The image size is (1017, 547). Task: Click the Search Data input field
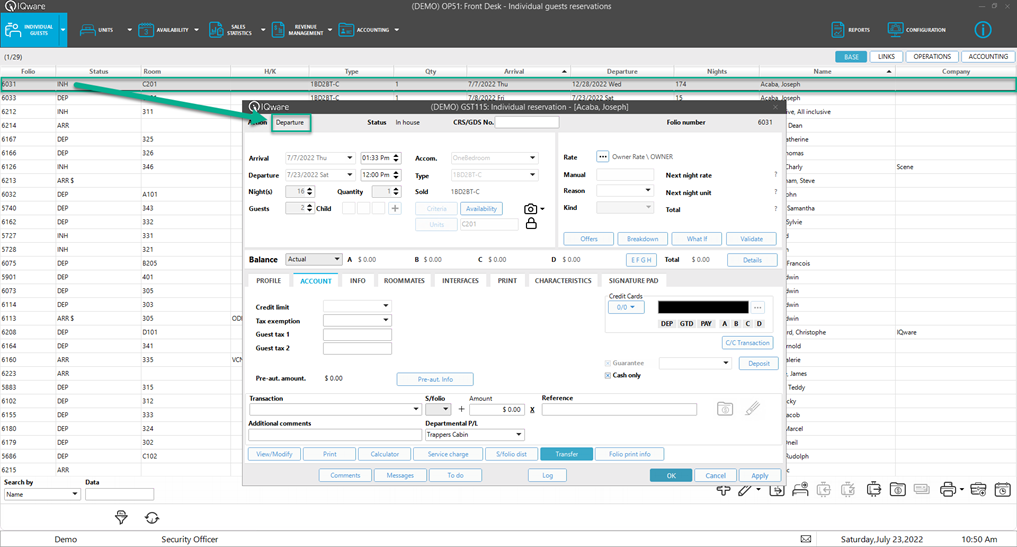tap(119, 494)
